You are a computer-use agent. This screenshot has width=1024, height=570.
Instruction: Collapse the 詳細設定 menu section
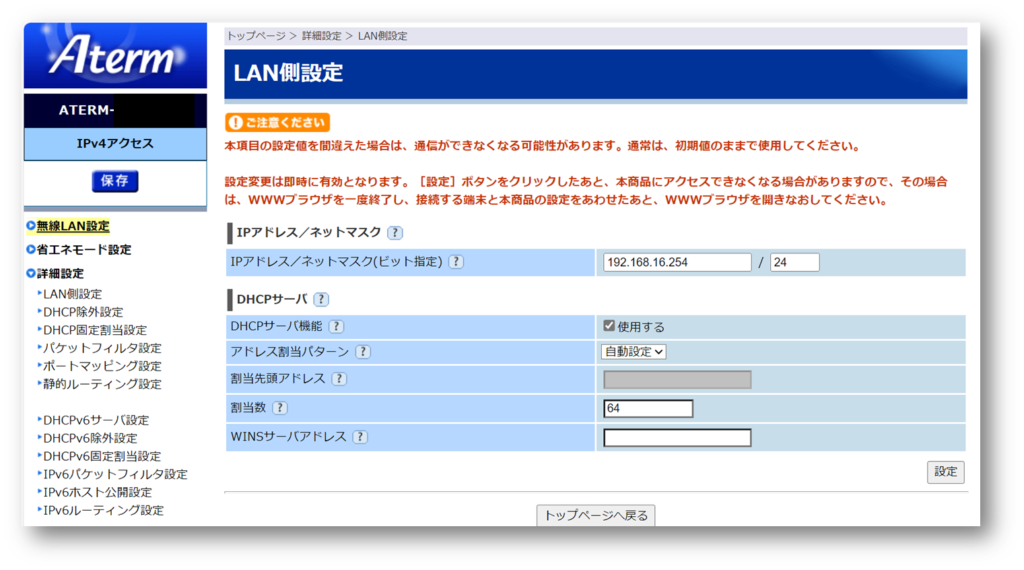60,273
